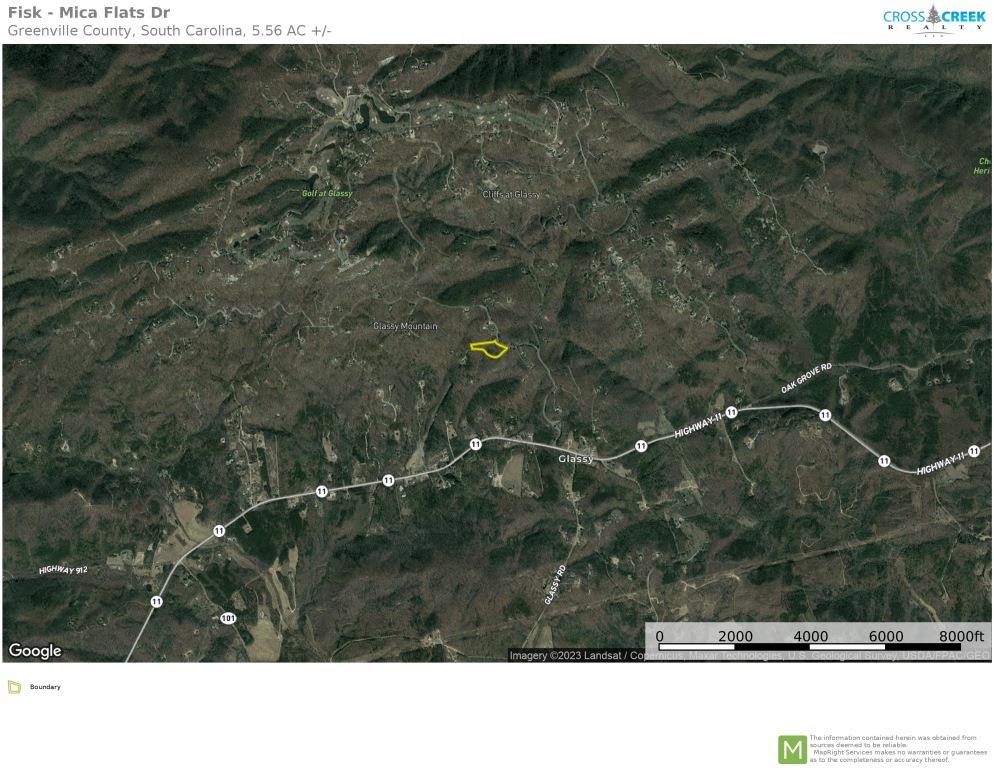Click the Route 11 shield nearest Route 101
Image resolution: width=994 pixels, height=768 pixels.
pyautogui.click(x=156, y=601)
